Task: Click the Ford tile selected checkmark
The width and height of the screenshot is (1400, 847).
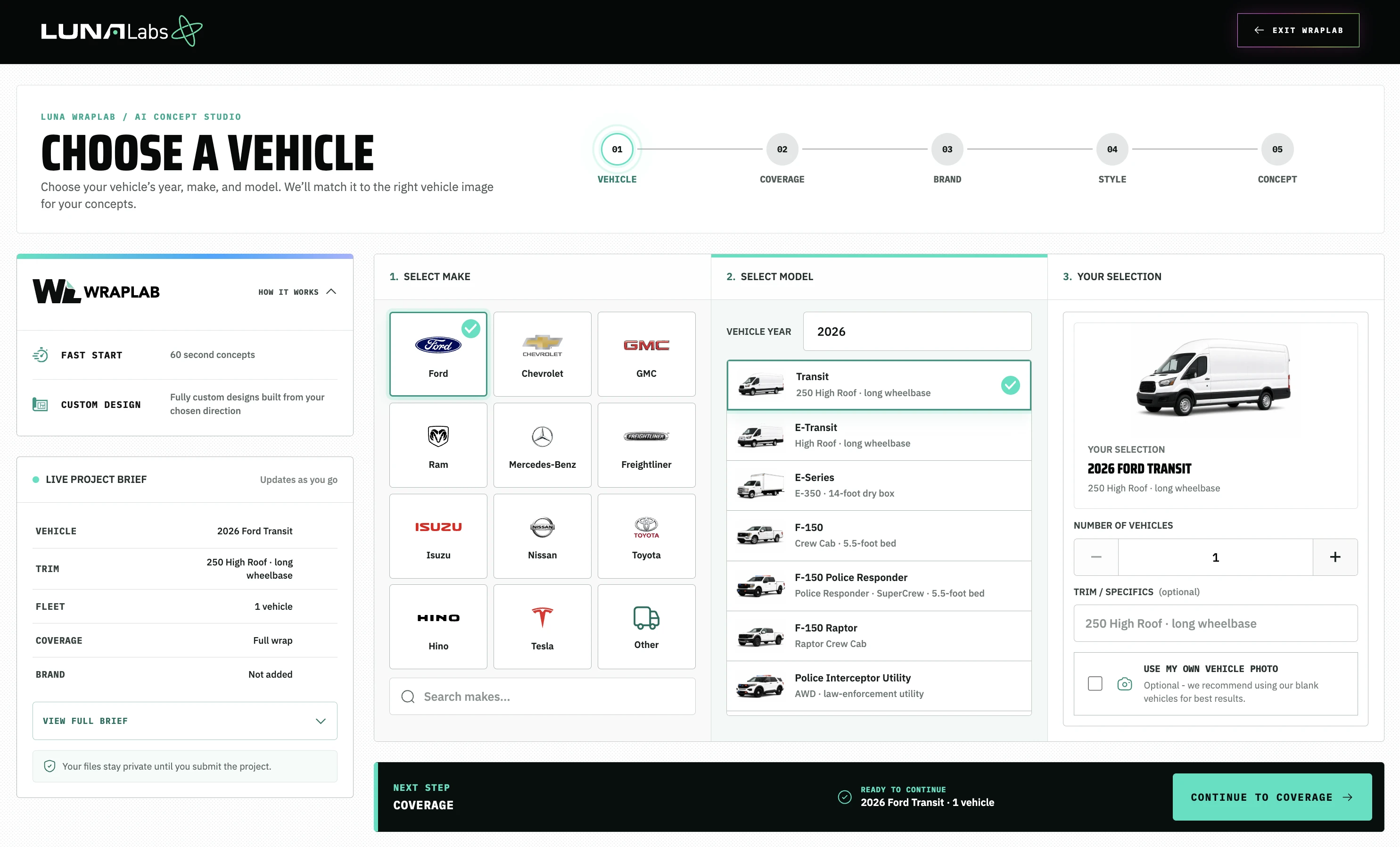Action: point(470,329)
